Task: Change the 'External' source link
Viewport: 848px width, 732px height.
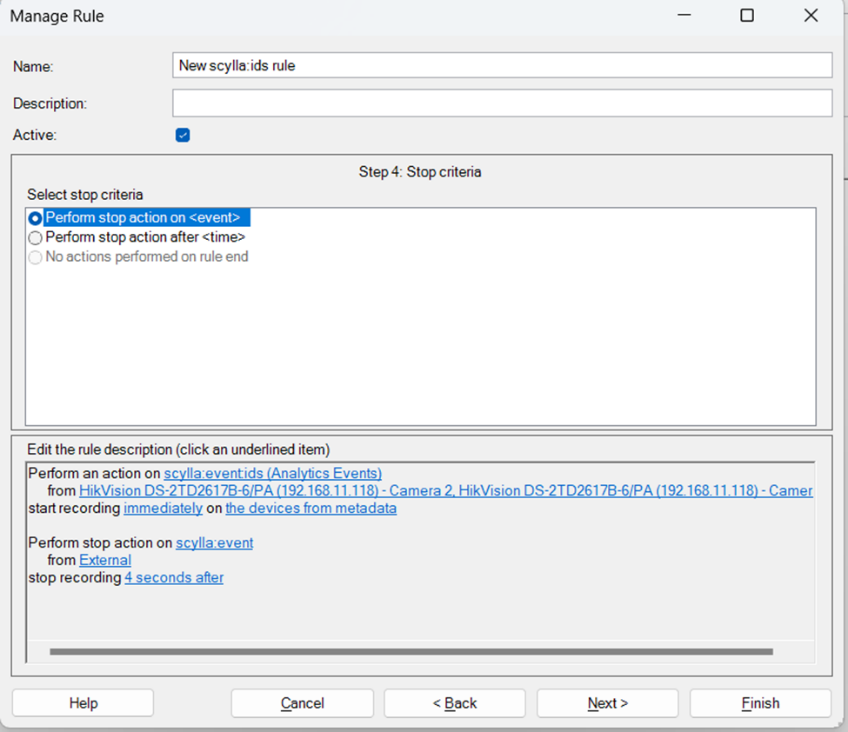Action: 105,560
